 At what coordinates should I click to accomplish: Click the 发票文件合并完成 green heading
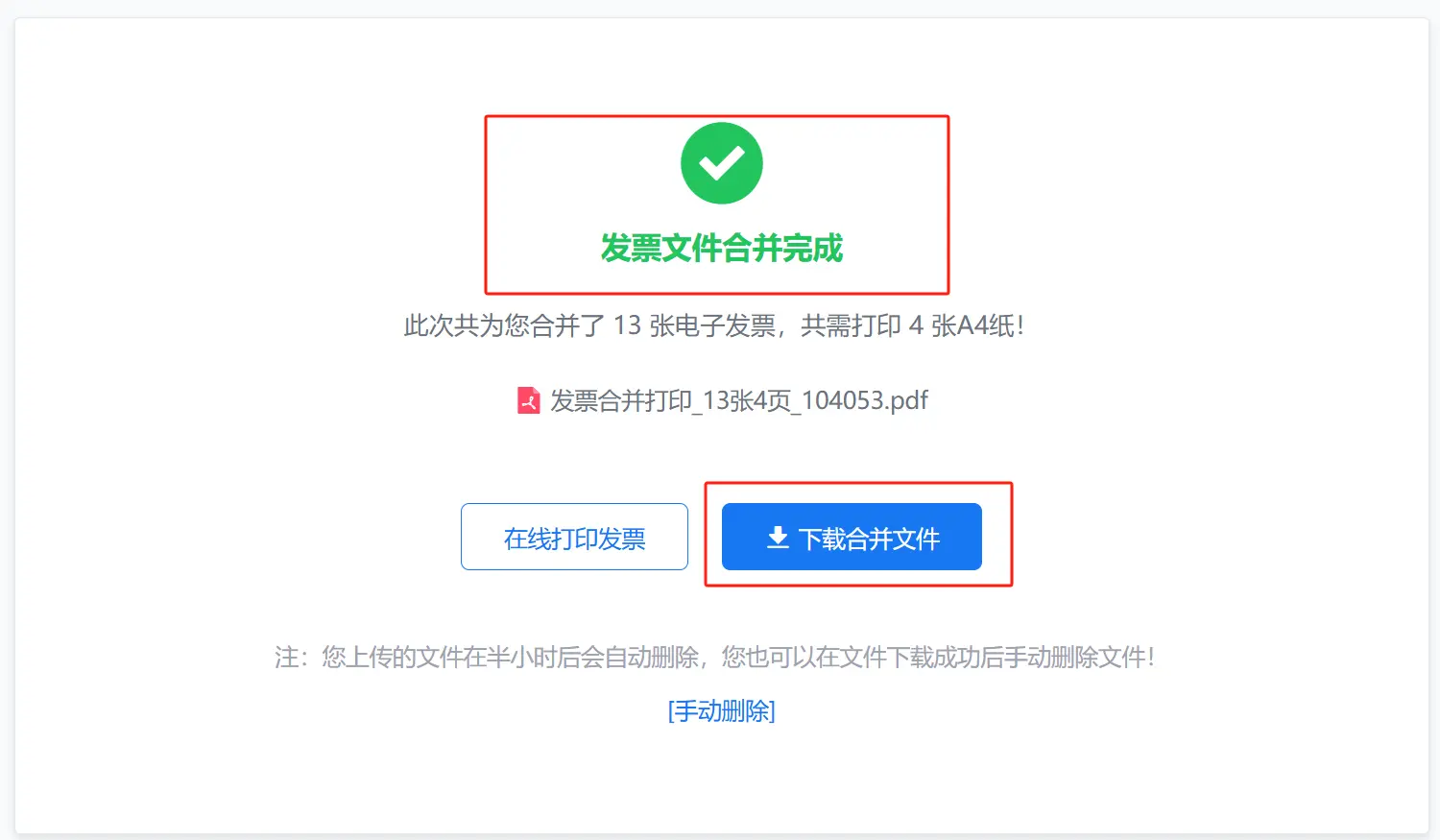tap(722, 248)
